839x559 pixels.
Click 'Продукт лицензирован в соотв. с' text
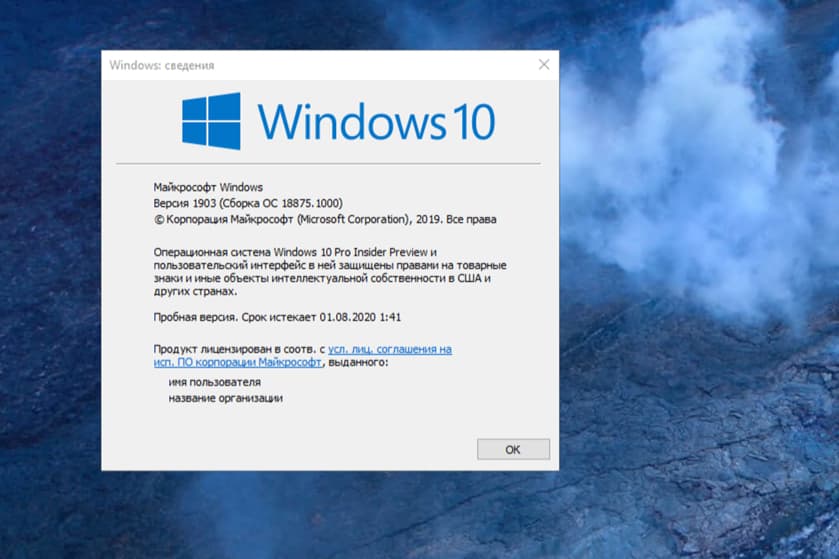click(239, 349)
